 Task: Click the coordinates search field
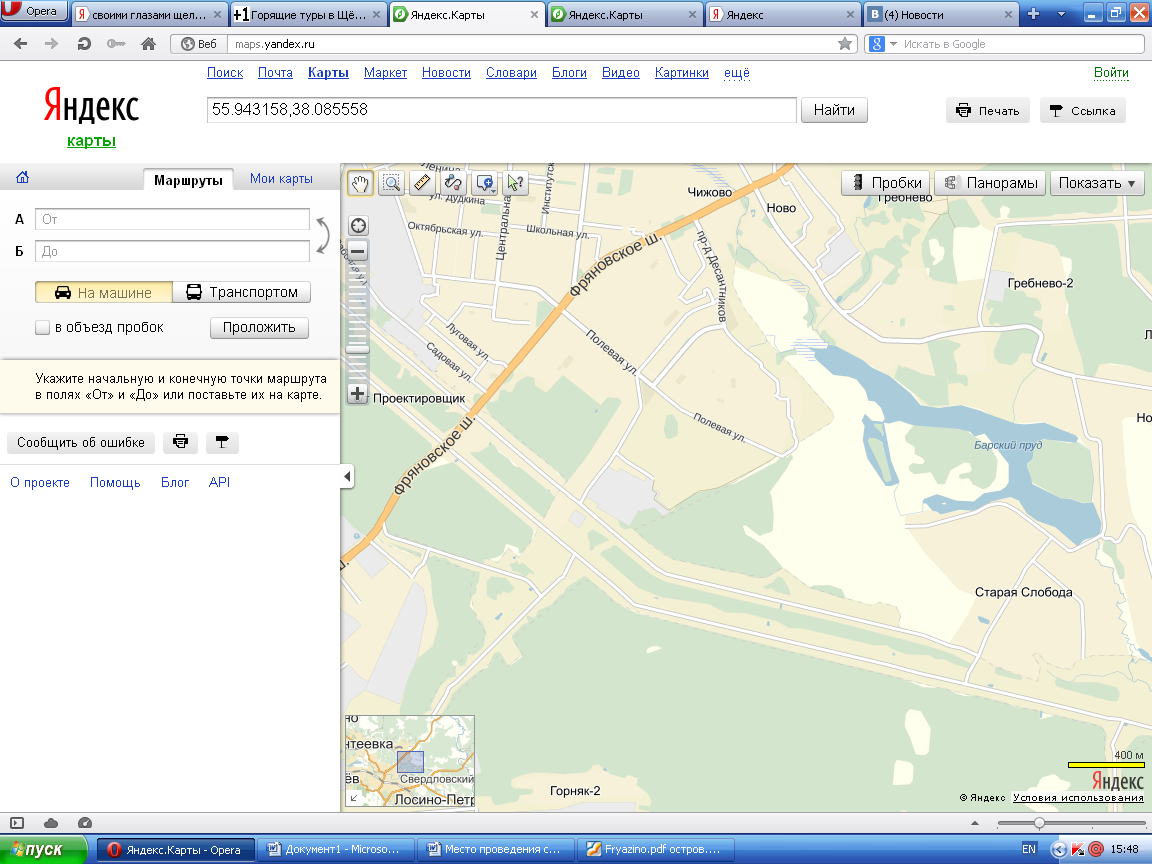(502, 110)
